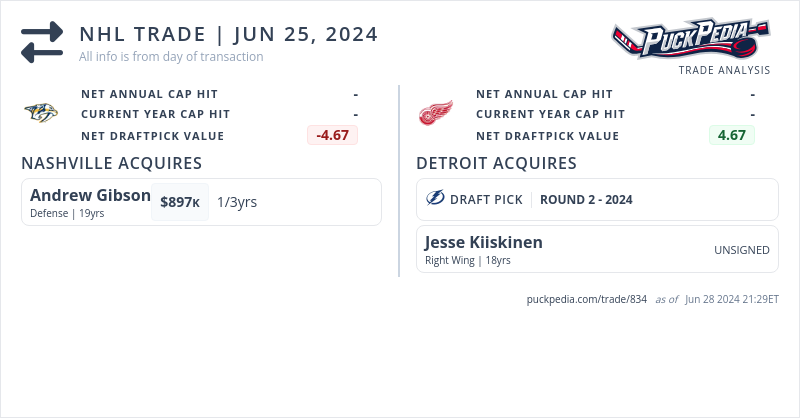Click the puckpedia.com/trade/834 link
Screen dimensions: 800x418
[587, 299]
